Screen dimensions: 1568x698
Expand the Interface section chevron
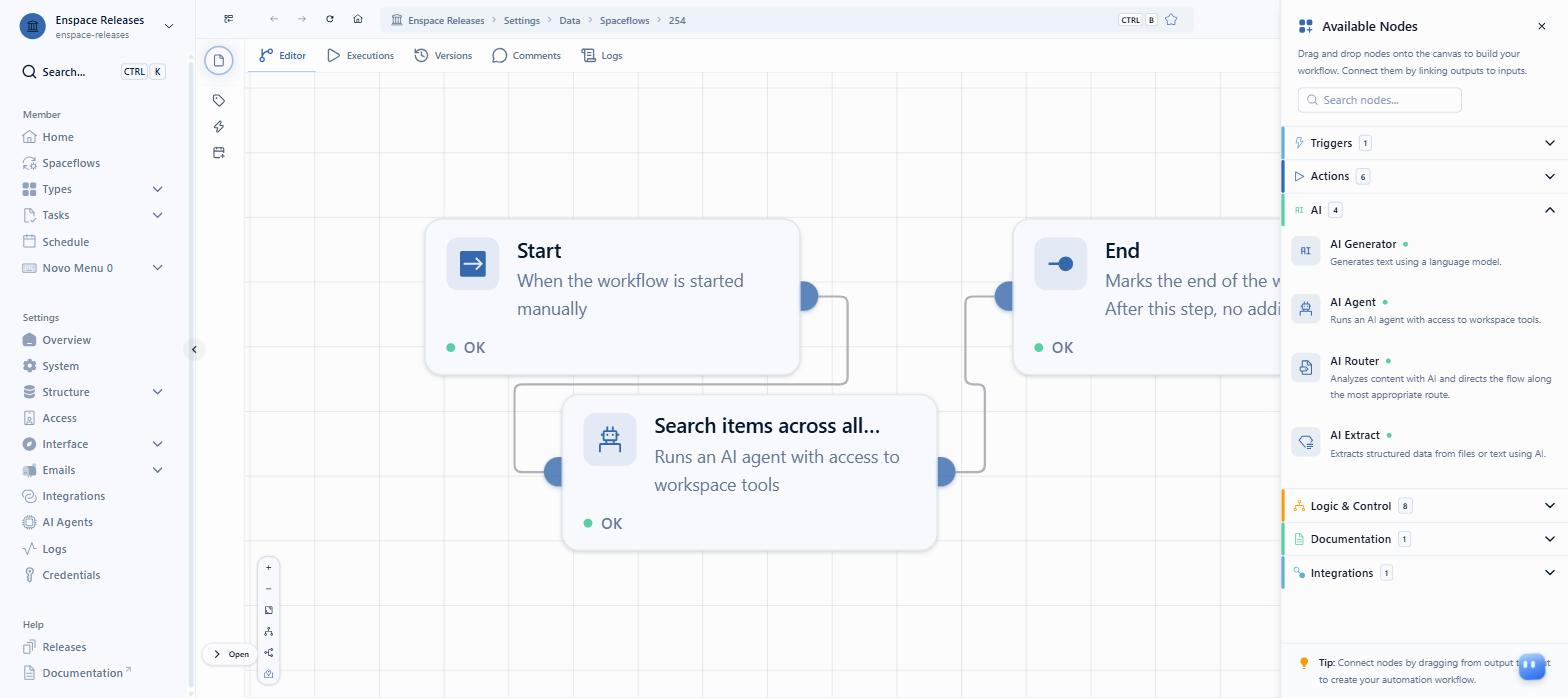[157, 444]
